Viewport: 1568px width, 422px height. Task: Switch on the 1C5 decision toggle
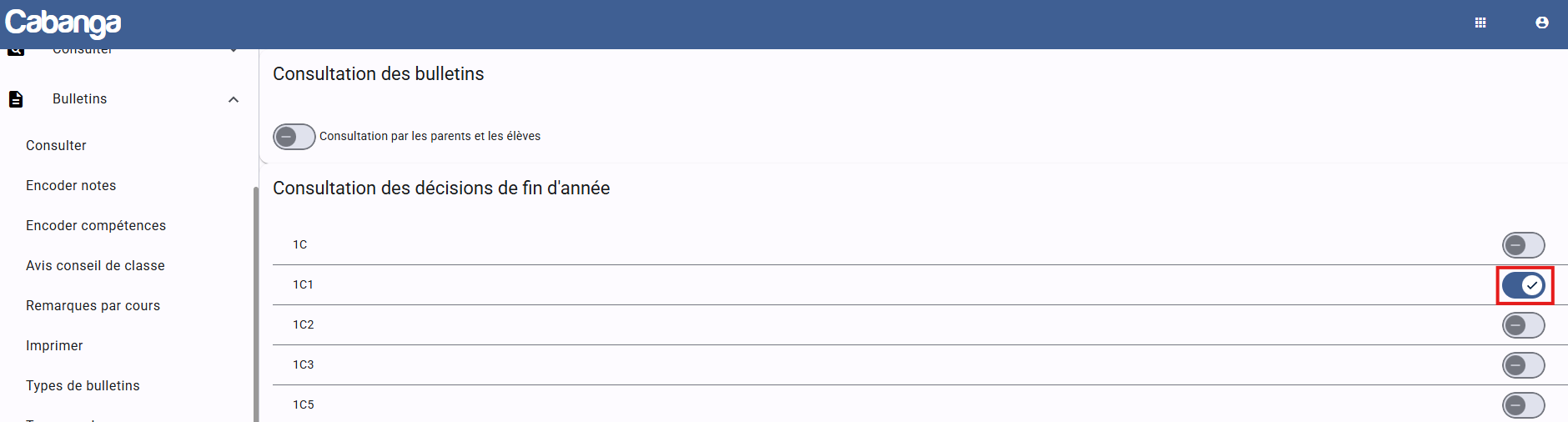1523,405
